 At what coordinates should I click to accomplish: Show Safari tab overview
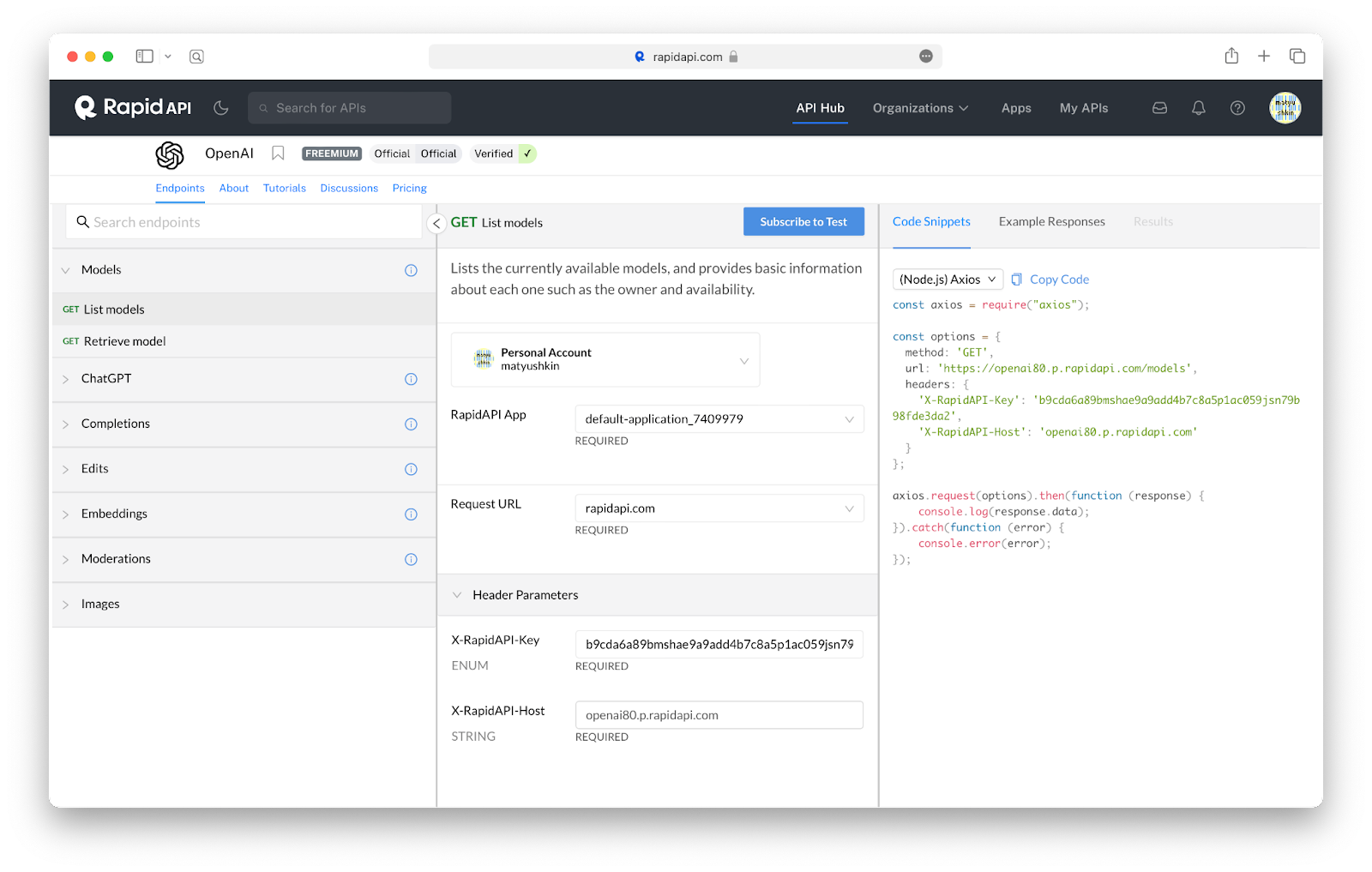coord(1297,56)
